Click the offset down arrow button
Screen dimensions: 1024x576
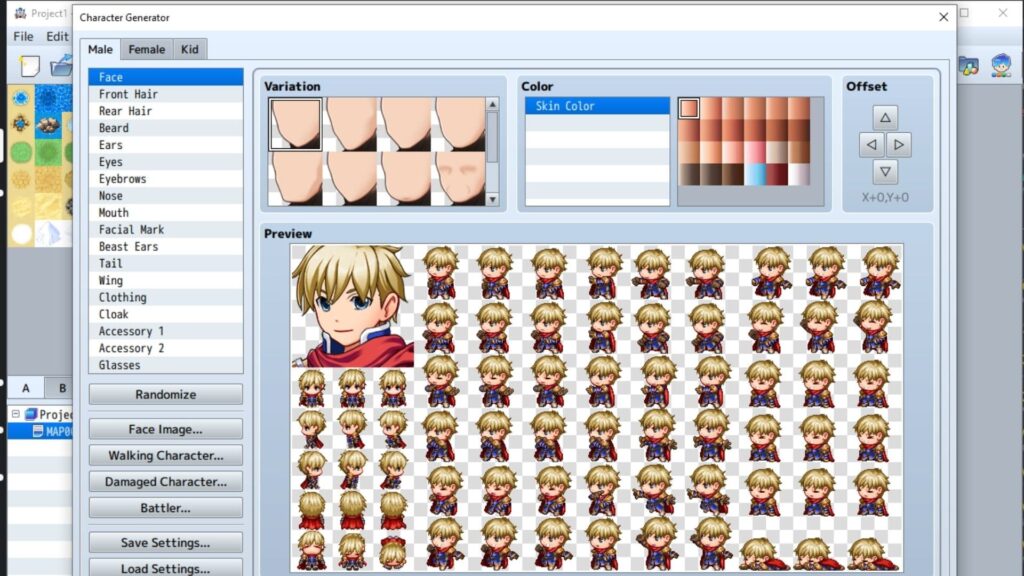[885, 172]
